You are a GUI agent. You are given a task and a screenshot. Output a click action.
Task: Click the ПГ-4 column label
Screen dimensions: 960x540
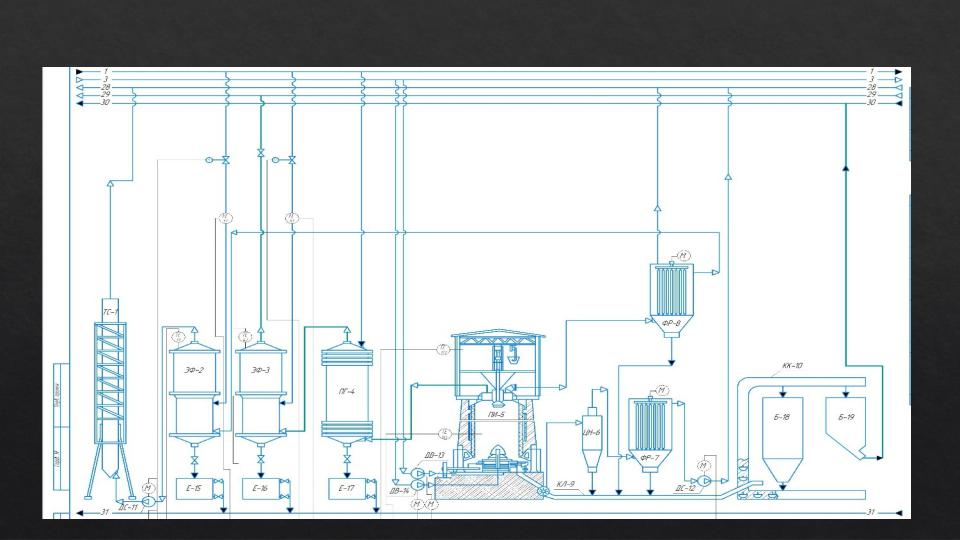tap(347, 391)
